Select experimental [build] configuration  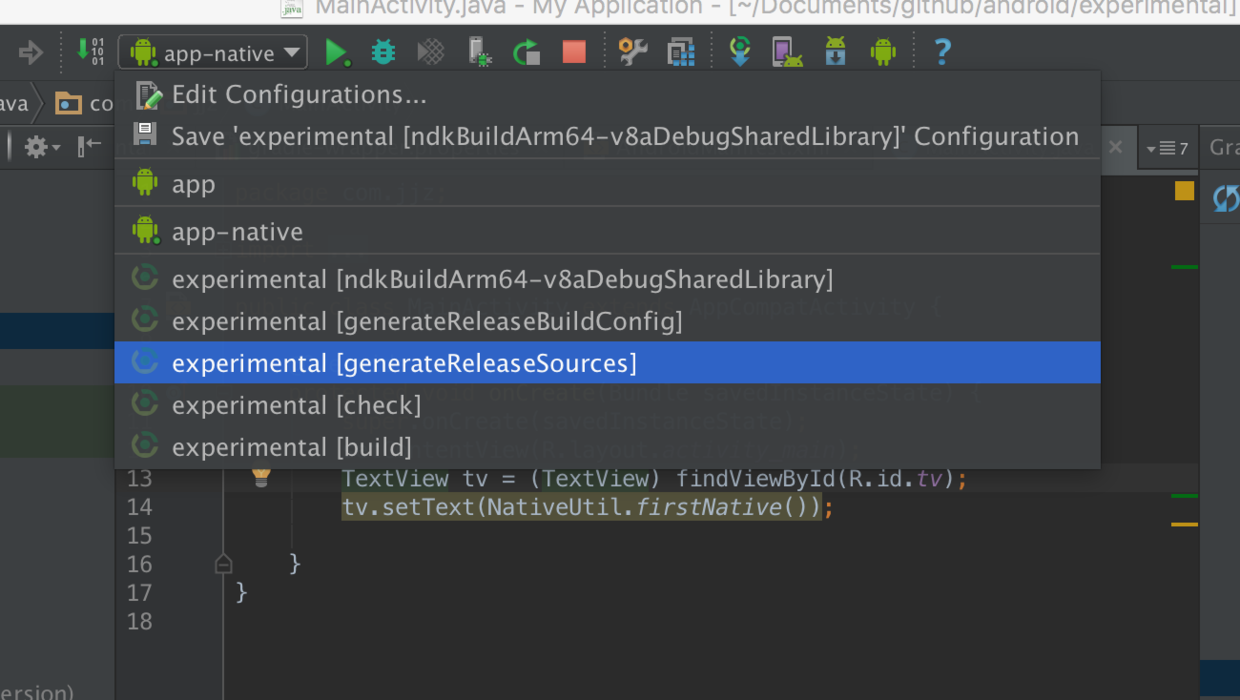[x=608, y=447]
